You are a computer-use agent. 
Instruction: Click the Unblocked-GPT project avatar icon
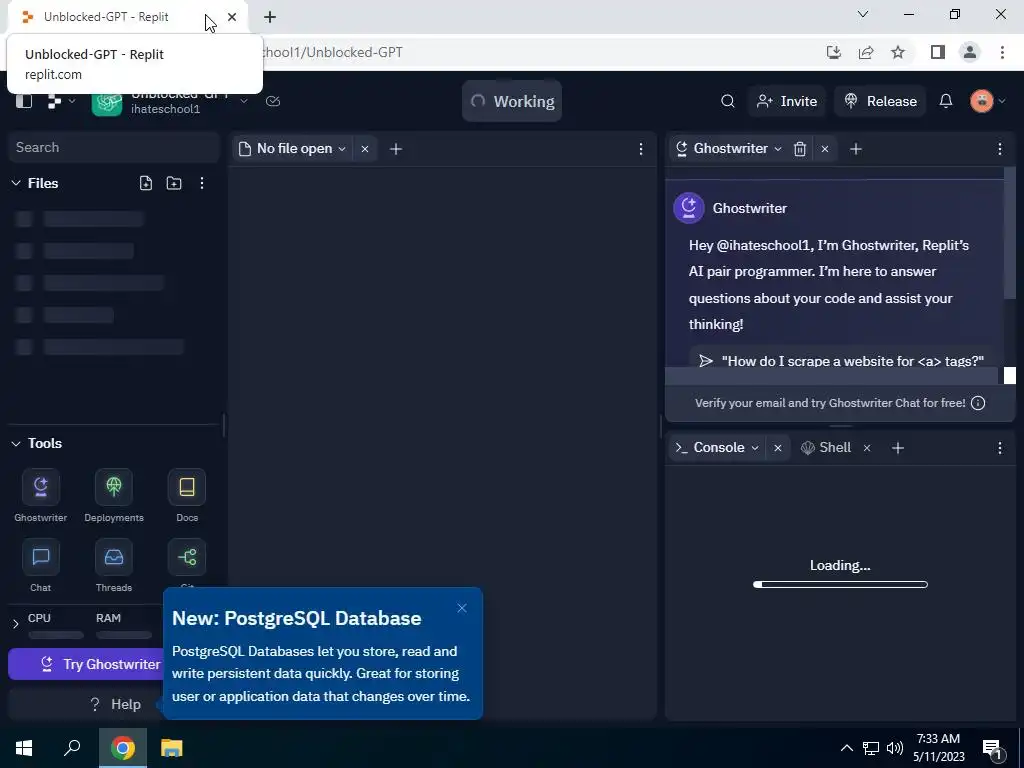point(107,103)
